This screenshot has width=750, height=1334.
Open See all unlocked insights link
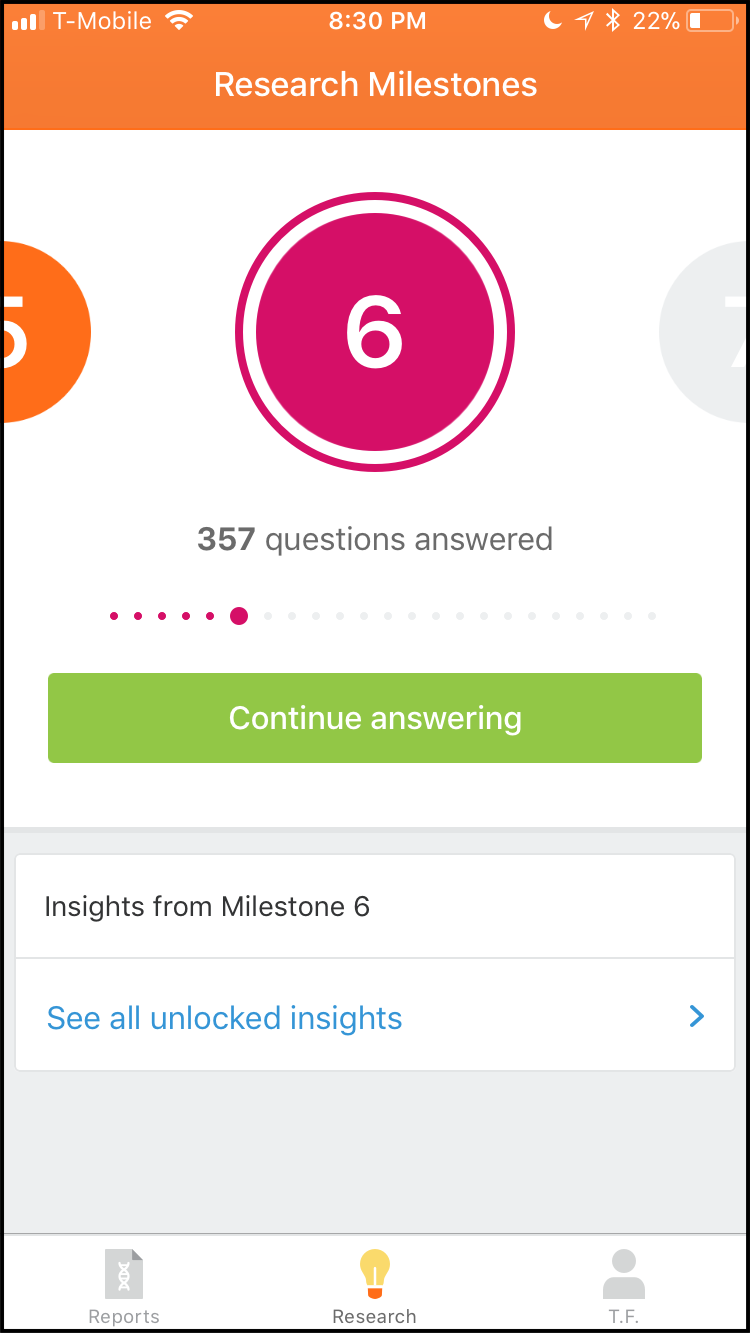coord(225,1018)
